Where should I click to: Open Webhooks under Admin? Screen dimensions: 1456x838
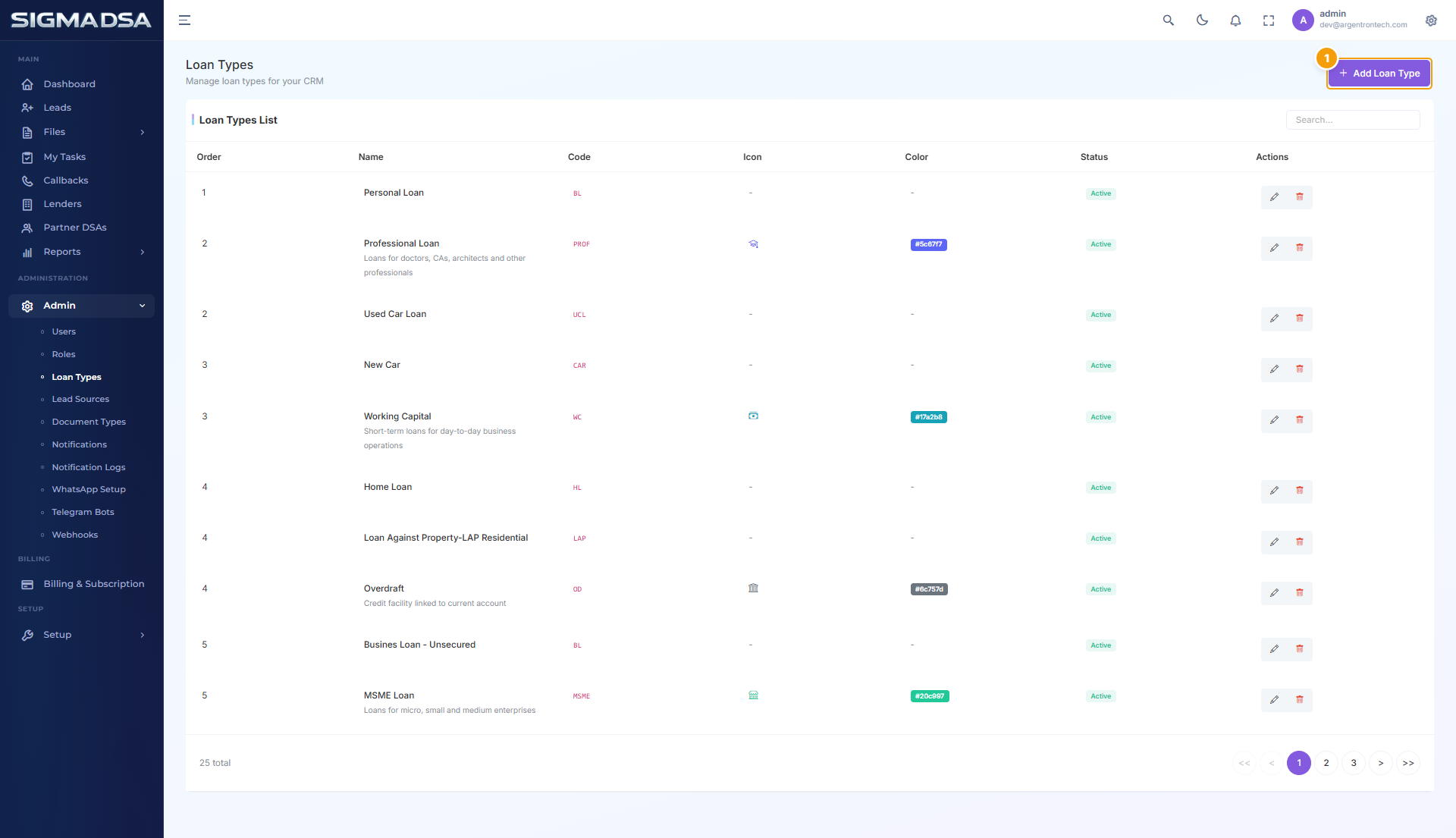click(x=74, y=535)
